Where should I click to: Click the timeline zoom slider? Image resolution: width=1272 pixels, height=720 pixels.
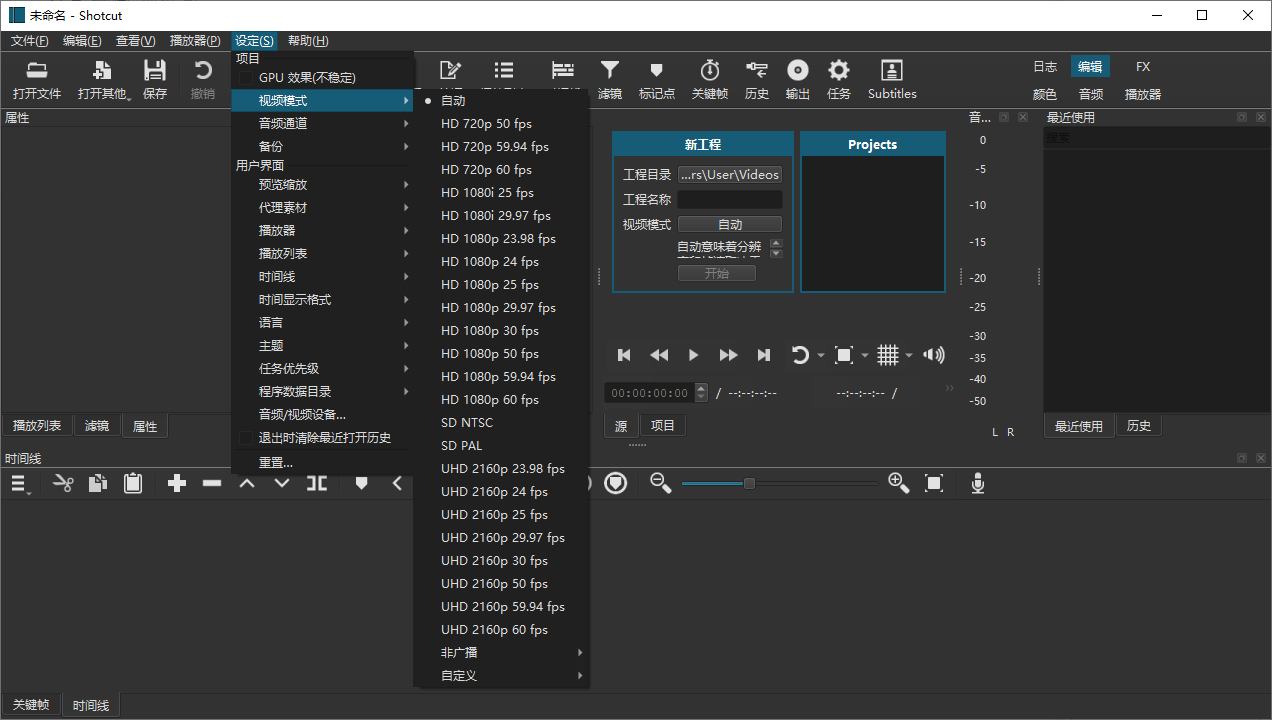pyautogui.click(x=749, y=484)
